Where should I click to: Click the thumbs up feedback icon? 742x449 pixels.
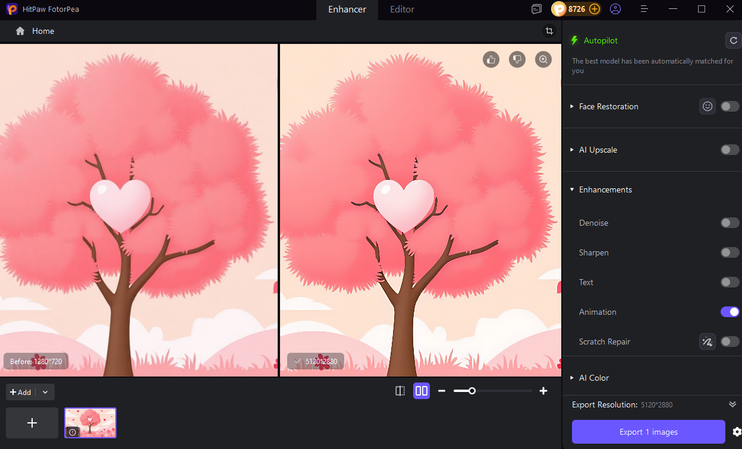point(491,60)
